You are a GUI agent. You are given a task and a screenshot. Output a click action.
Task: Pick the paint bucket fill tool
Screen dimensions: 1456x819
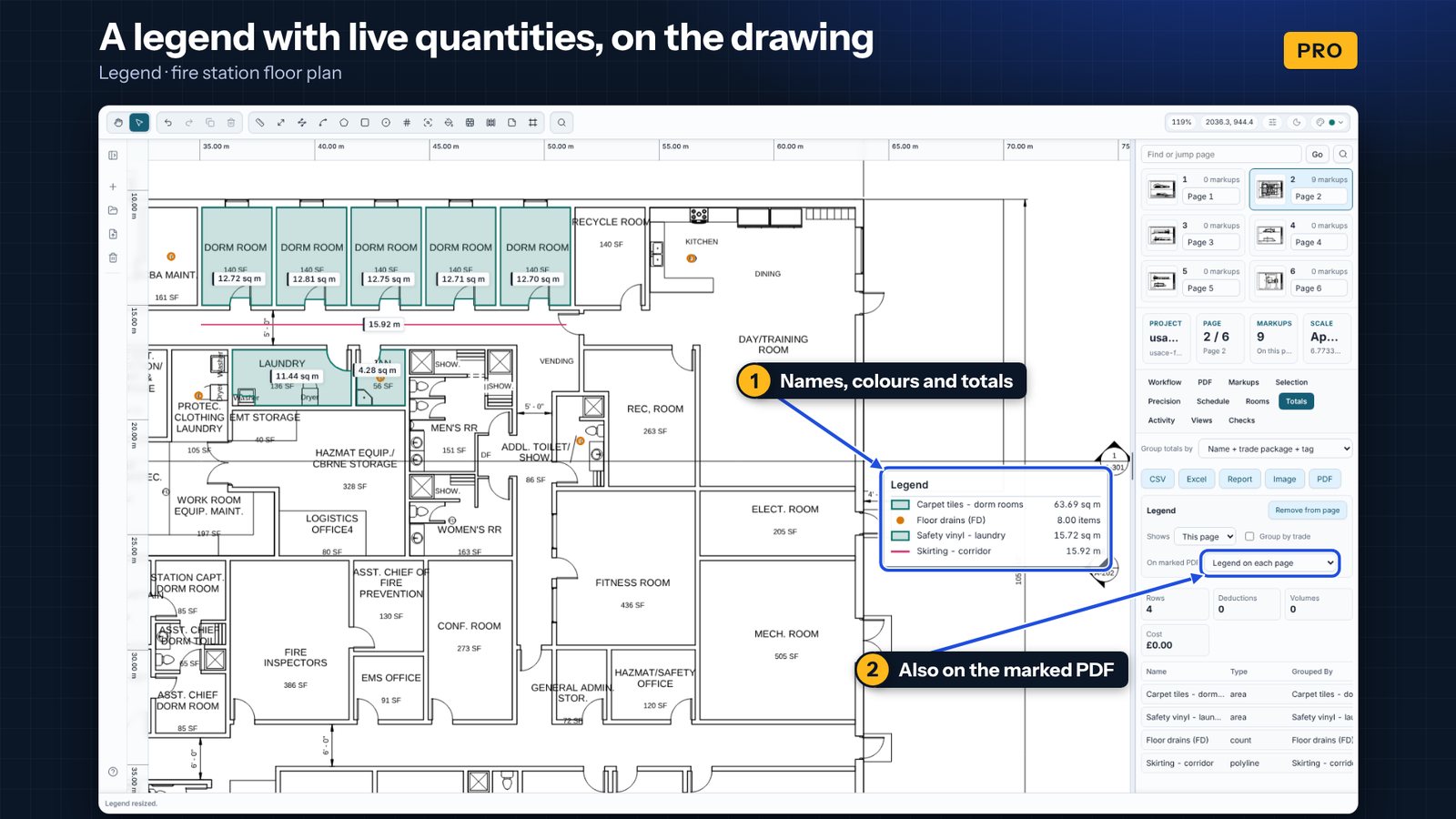(449, 122)
